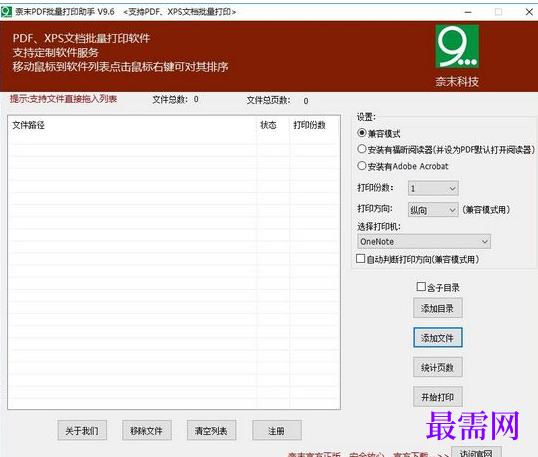Open 关于我们 about dialog
The width and height of the screenshot is (538, 457).
tap(82, 430)
